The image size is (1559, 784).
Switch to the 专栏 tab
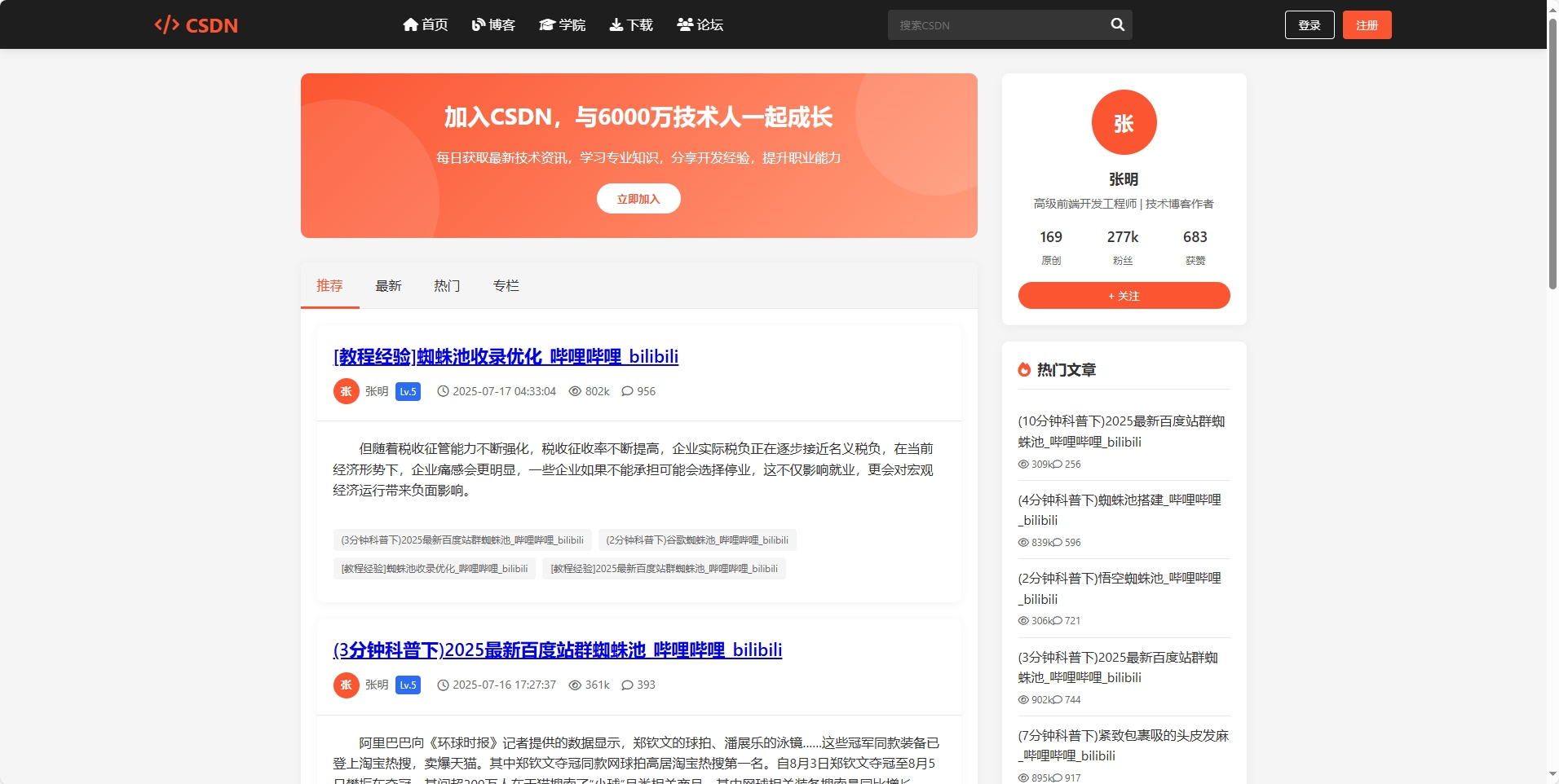pyautogui.click(x=506, y=285)
